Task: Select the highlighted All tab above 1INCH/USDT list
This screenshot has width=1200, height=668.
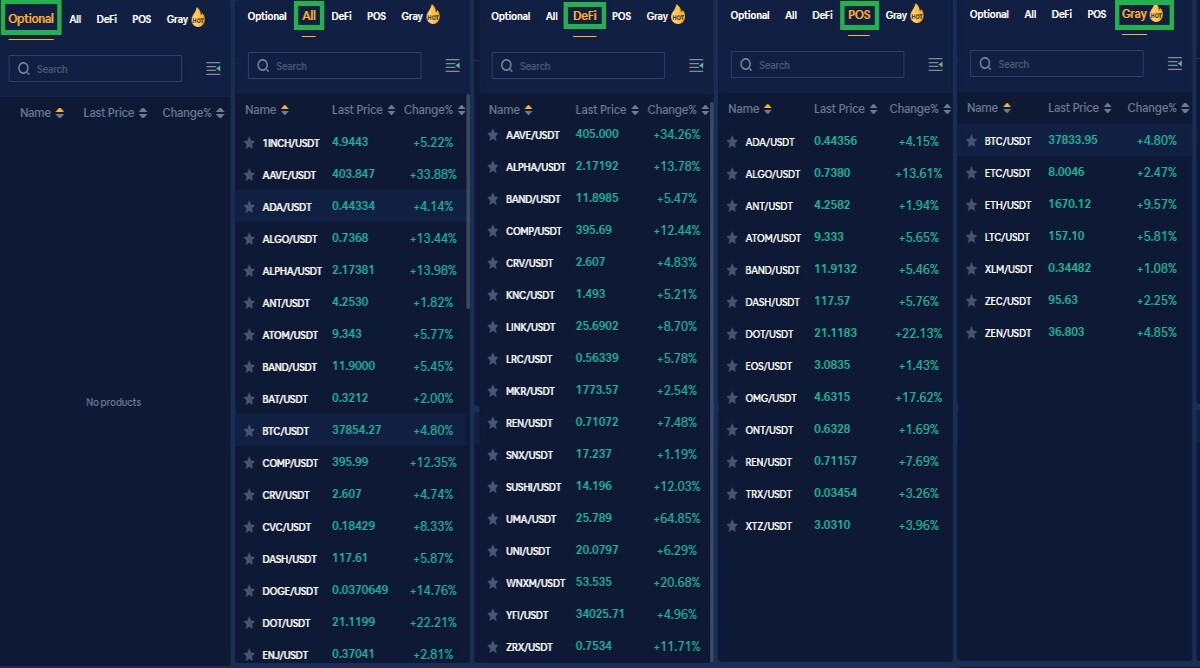Action: pyautogui.click(x=309, y=16)
